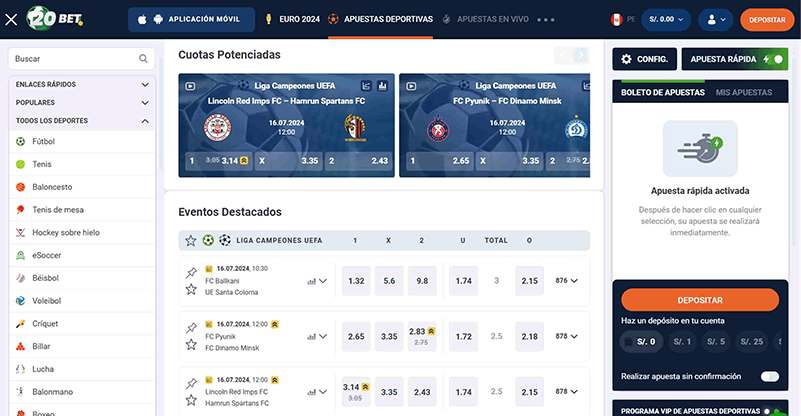
Task: Expand stats dropdown for Lincoln Red Imps match
Action: tap(317, 392)
